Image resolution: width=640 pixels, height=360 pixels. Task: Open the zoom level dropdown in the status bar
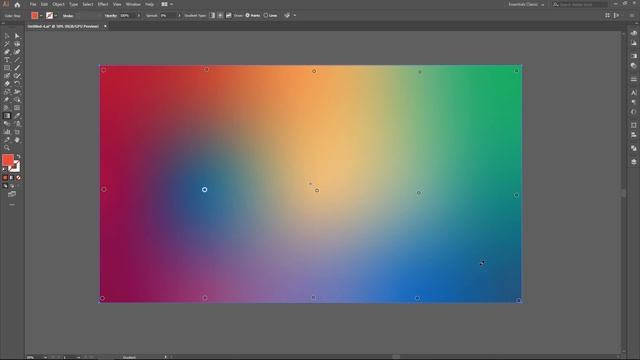click(x=45, y=357)
